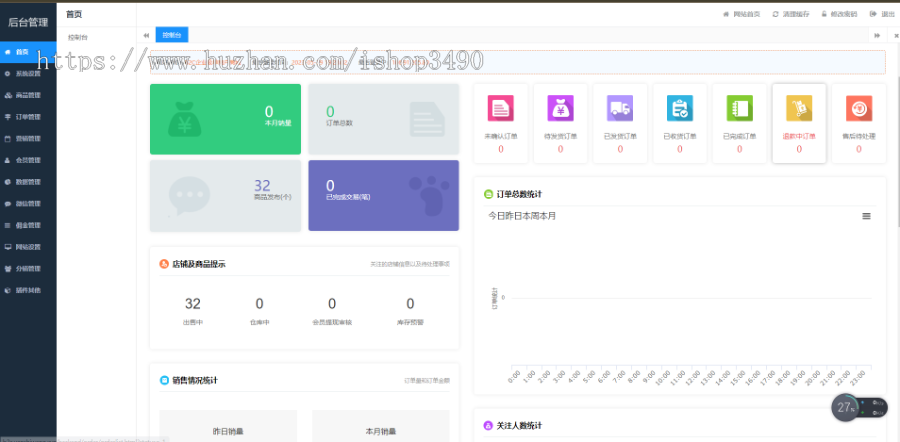The height and width of the screenshot is (442, 900).
Task: Click the blue 销售情况统计 heading icon
Action: pyautogui.click(x=164, y=381)
